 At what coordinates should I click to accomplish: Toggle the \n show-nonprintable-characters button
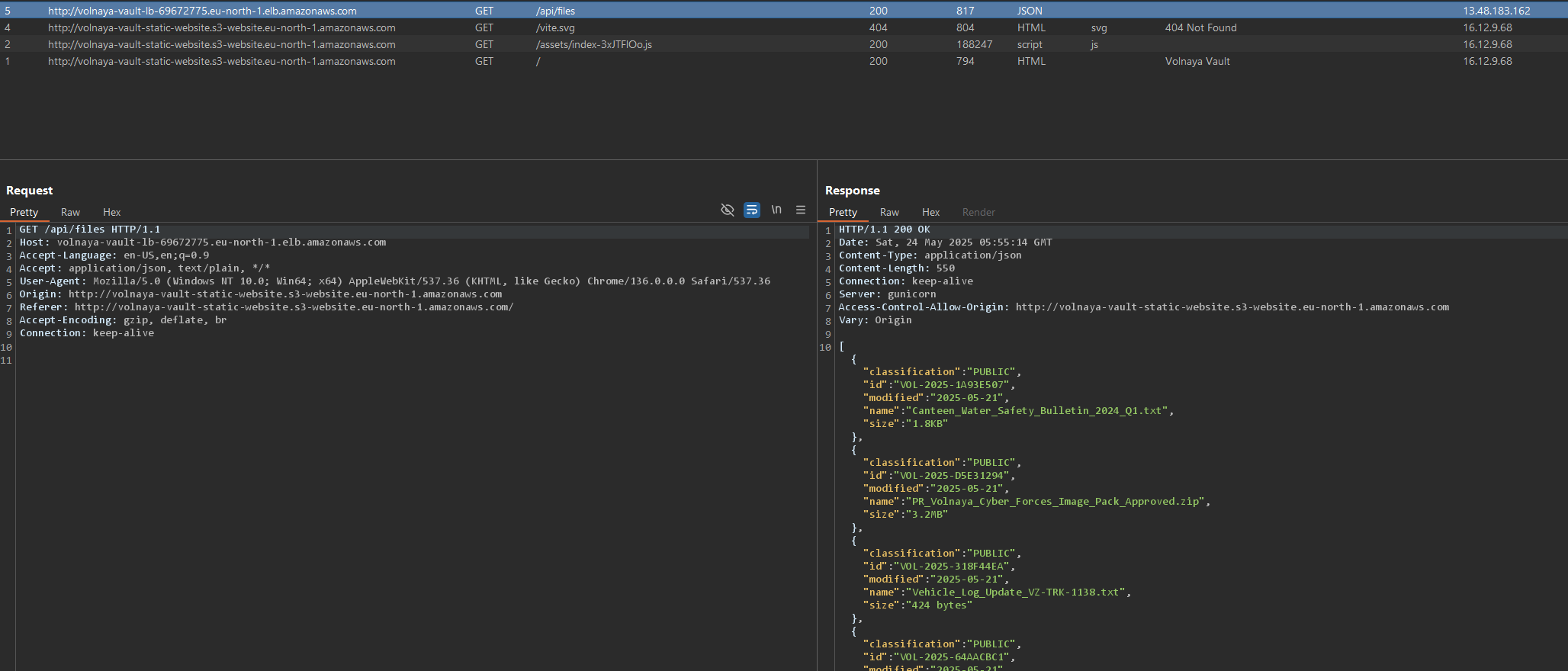point(776,210)
